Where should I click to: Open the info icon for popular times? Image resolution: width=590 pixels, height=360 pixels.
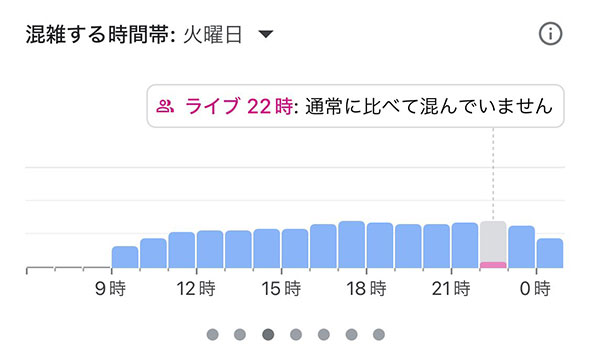coord(550,34)
